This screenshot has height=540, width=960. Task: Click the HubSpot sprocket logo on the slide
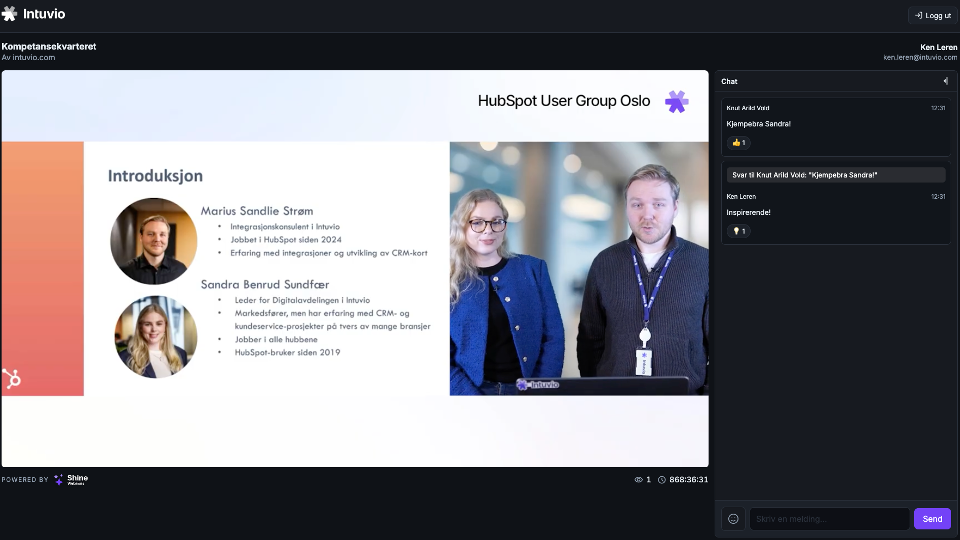[x=12, y=379]
